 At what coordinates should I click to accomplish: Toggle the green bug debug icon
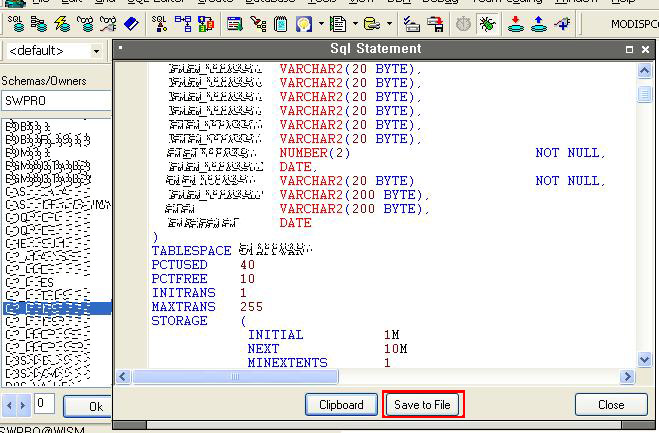click(x=487, y=24)
